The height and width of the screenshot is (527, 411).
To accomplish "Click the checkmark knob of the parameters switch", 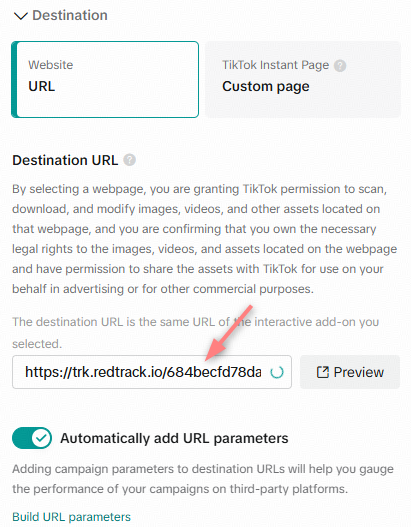I will click(x=41, y=438).
